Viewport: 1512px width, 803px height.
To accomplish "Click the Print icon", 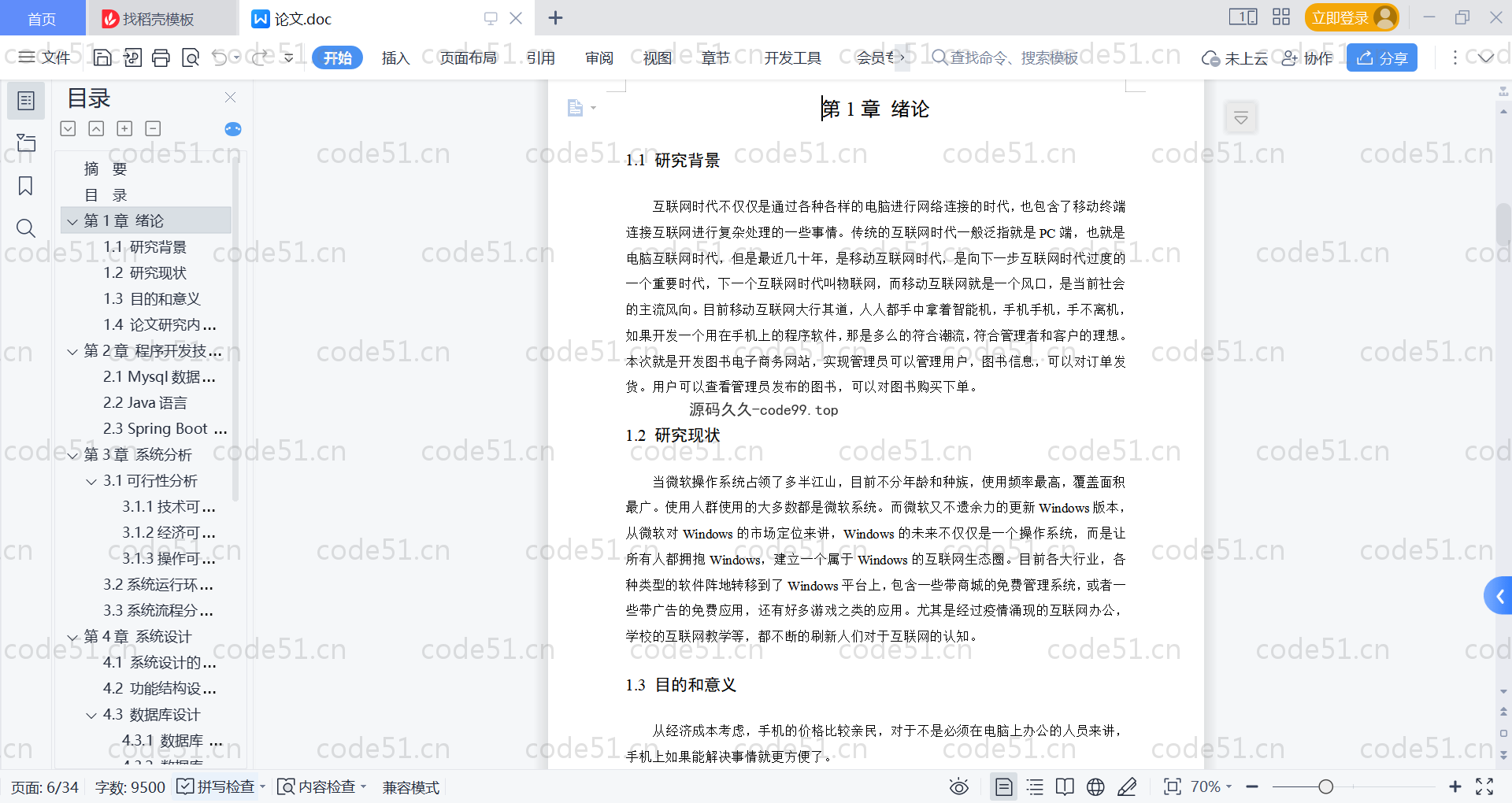I will click(161, 57).
